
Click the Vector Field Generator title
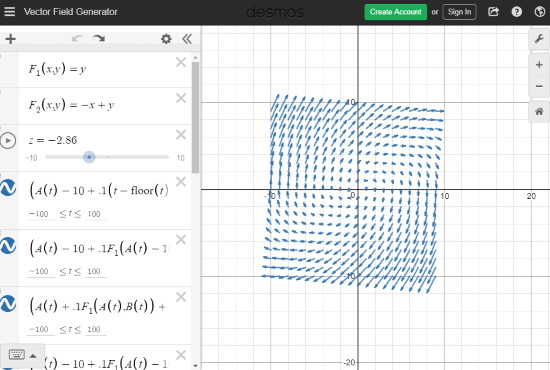pos(71,12)
